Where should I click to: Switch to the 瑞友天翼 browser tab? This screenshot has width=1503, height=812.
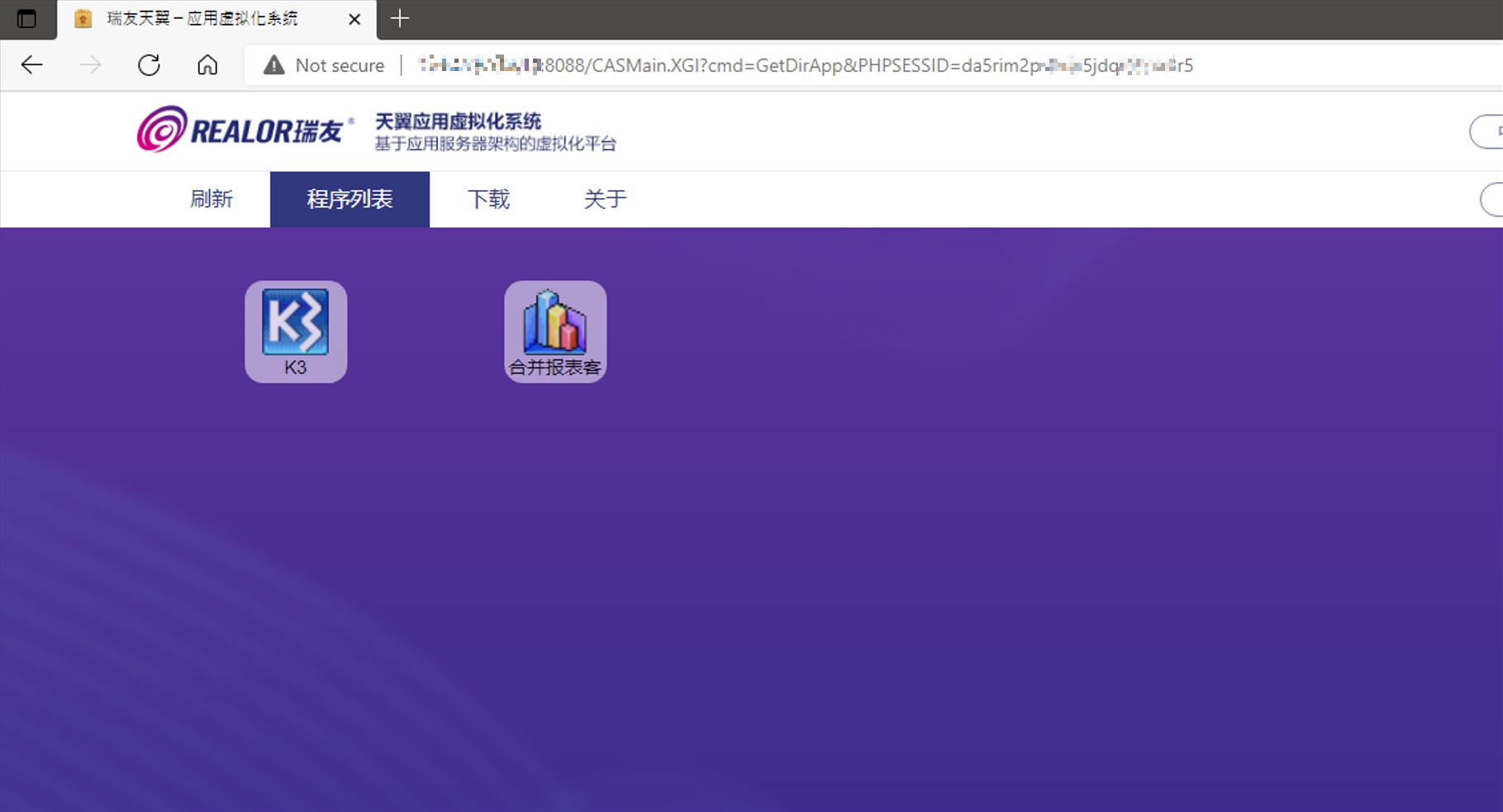click(202, 18)
